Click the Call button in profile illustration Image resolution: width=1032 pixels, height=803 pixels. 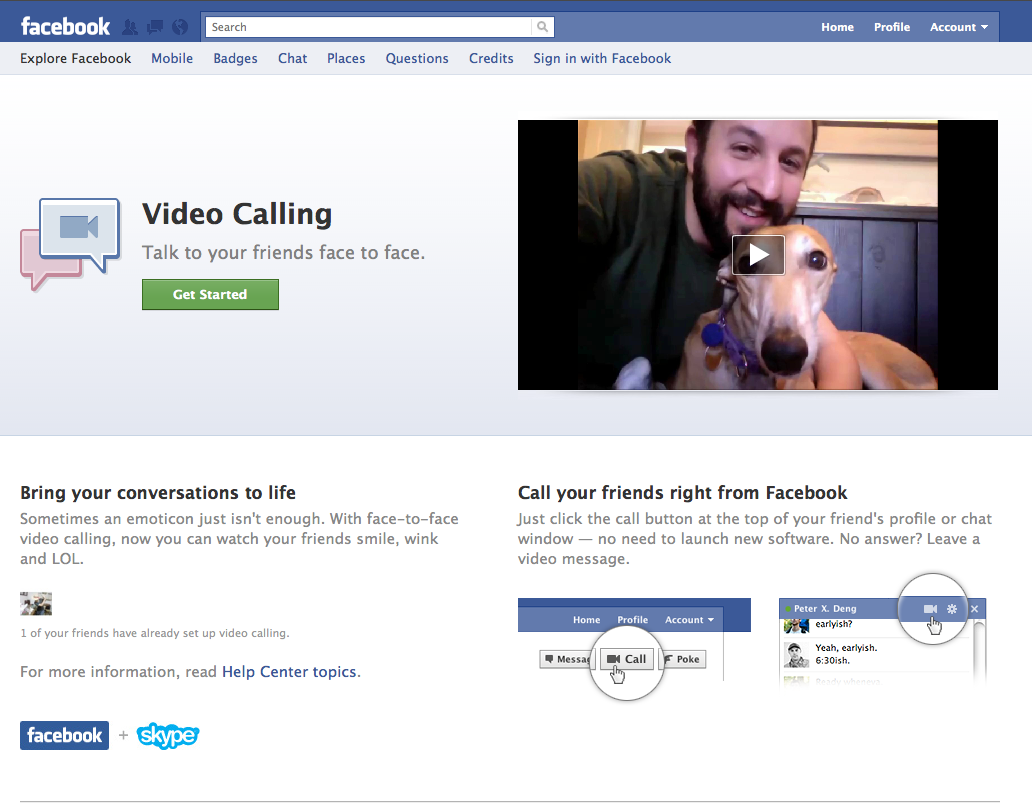(x=627, y=659)
